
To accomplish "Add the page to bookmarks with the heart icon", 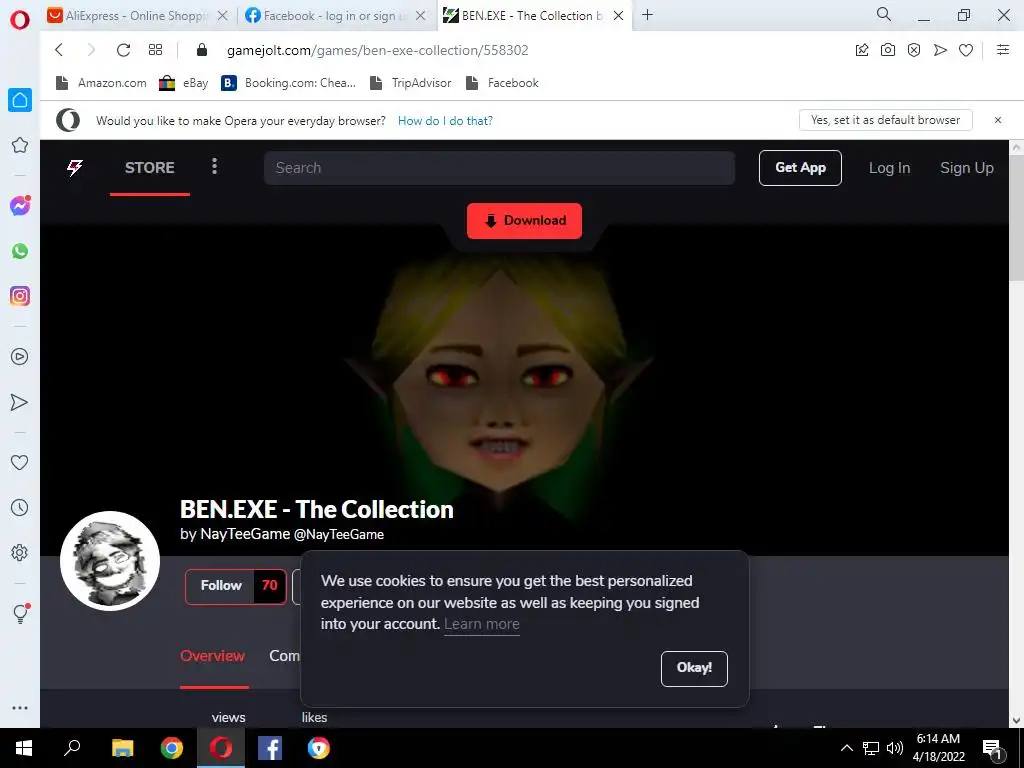I will click(966, 50).
